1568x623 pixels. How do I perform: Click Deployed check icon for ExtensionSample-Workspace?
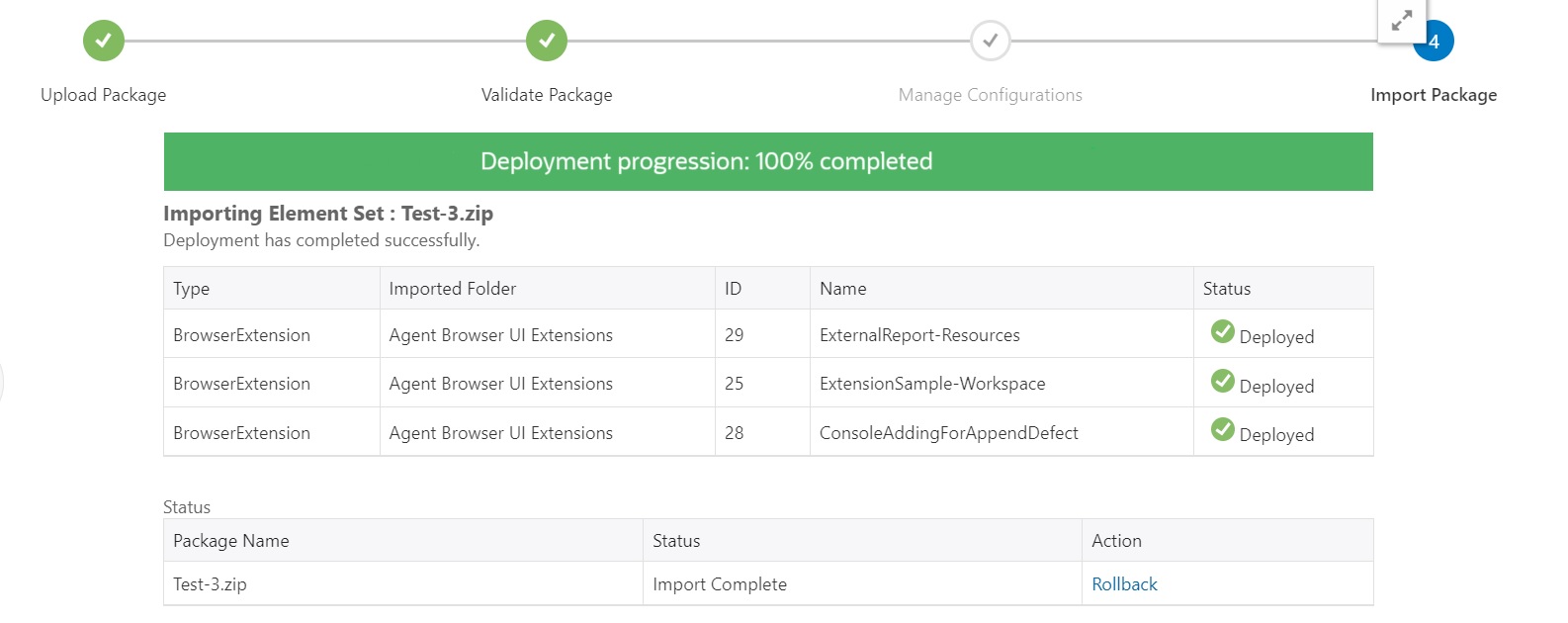tap(1223, 382)
